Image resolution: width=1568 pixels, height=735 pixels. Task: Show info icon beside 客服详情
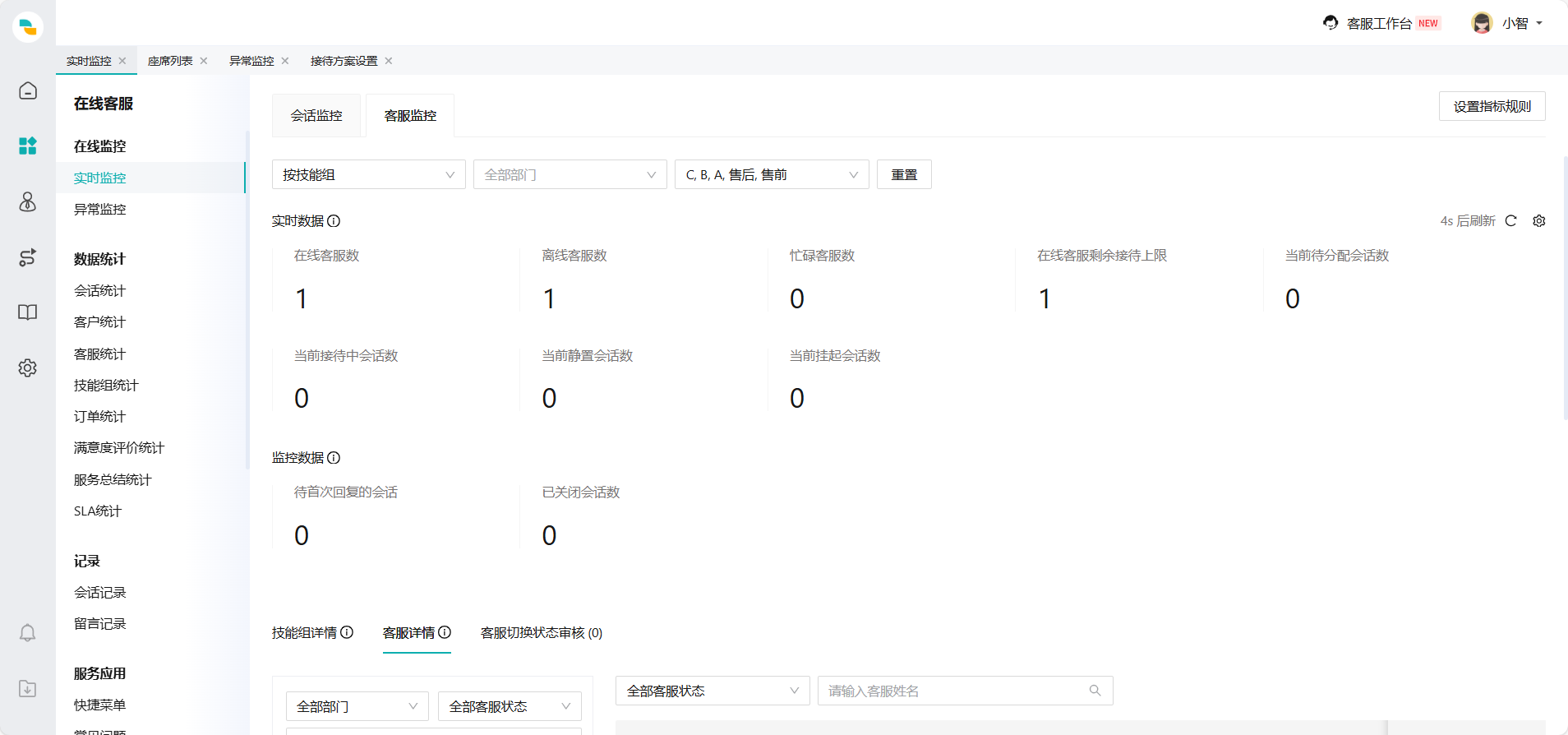[x=445, y=632]
